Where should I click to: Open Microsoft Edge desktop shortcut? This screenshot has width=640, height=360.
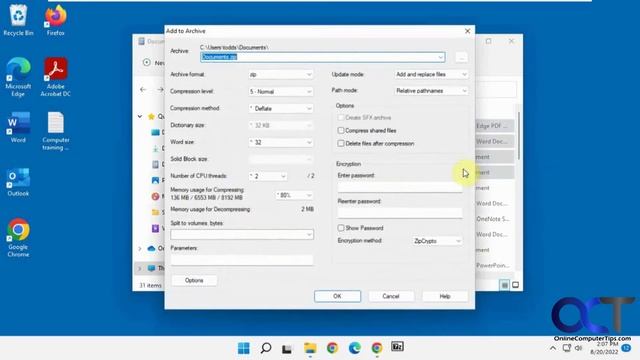(x=18, y=77)
